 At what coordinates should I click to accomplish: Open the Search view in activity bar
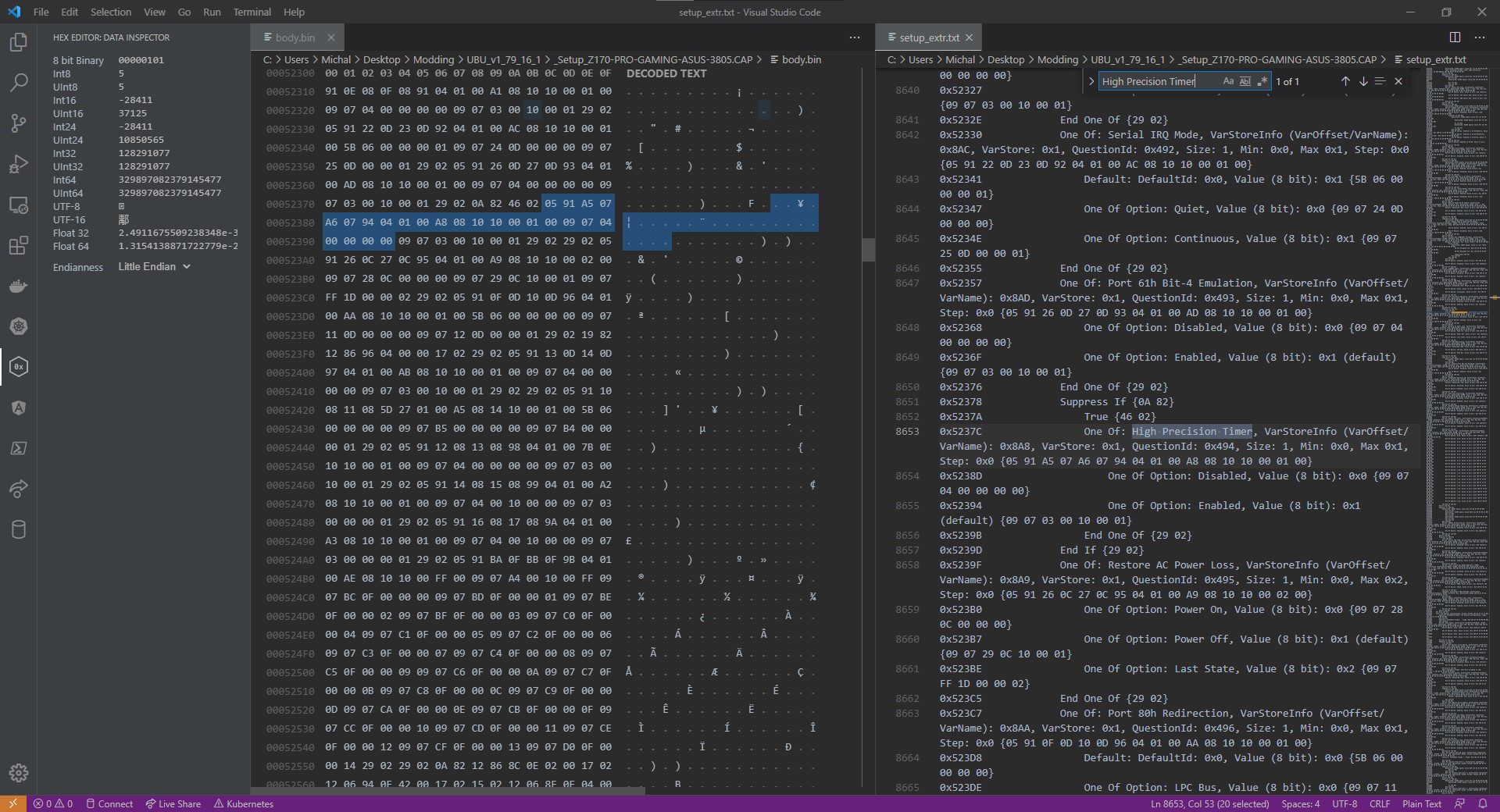tap(19, 82)
